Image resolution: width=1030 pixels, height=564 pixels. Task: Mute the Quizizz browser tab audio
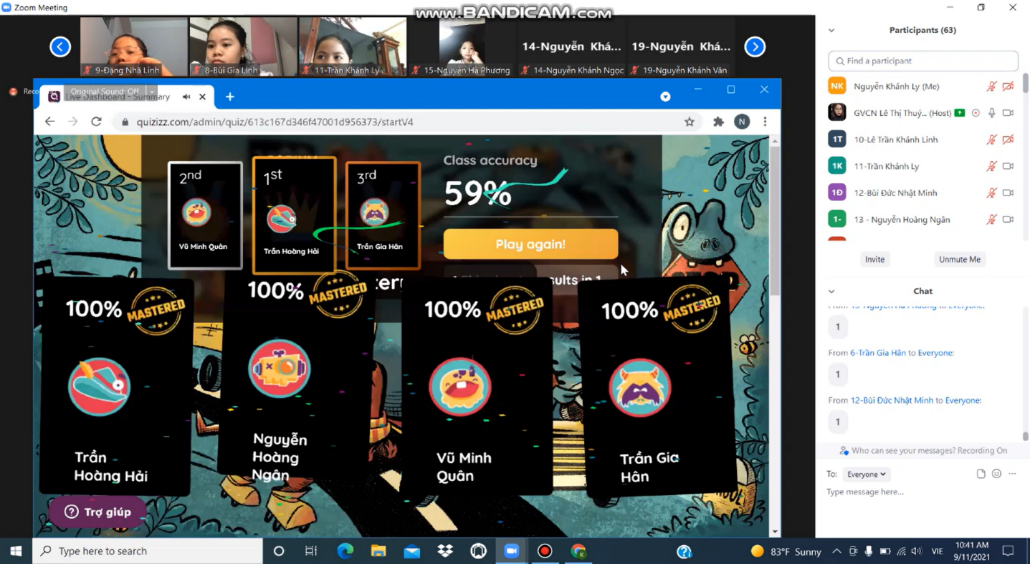click(x=187, y=97)
